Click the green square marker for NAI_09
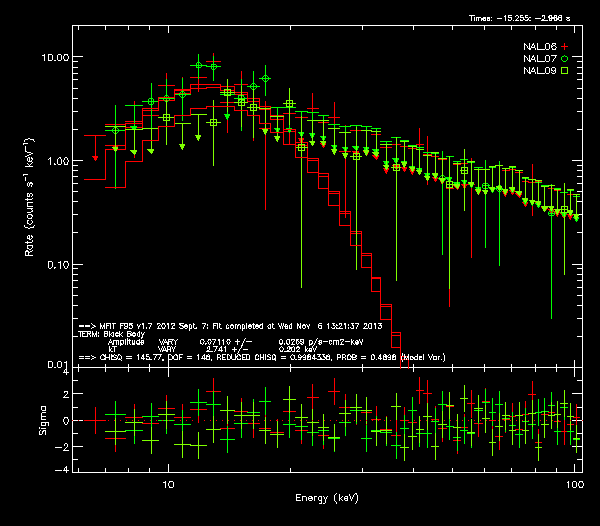 coord(564,71)
